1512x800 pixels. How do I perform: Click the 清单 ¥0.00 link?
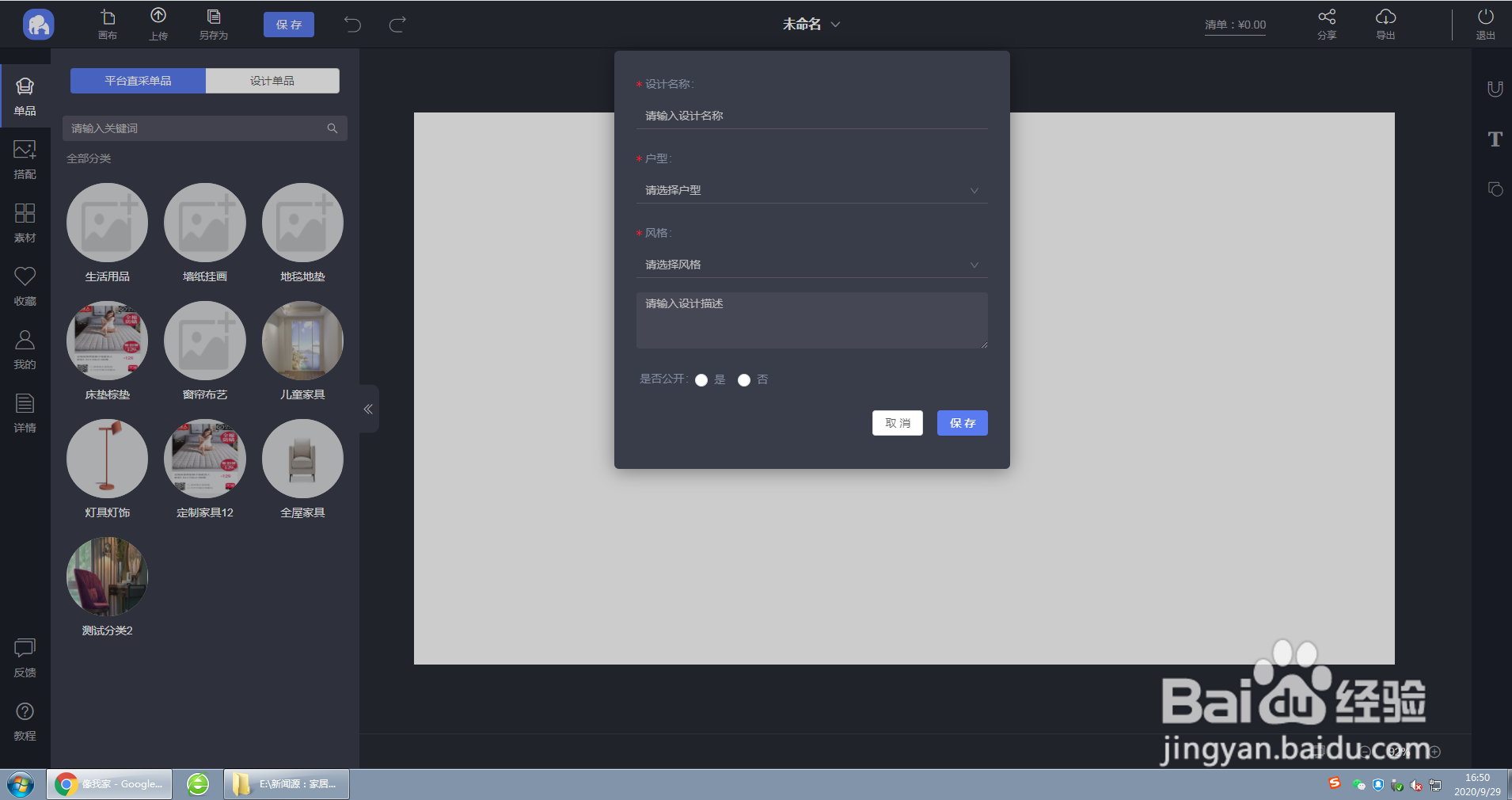tap(1235, 25)
